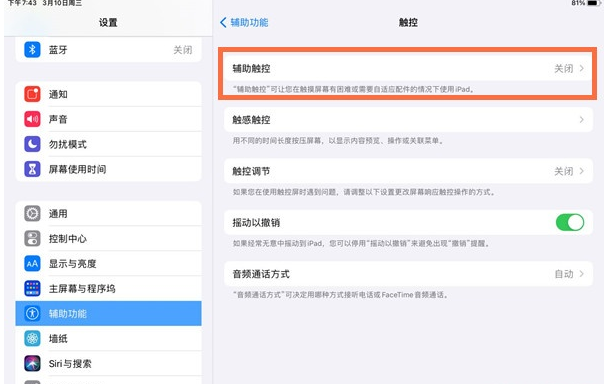Tap the Home Screen & Dock grid icon
The height and width of the screenshot is (384, 604).
pyautogui.click(x=32, y=288)
